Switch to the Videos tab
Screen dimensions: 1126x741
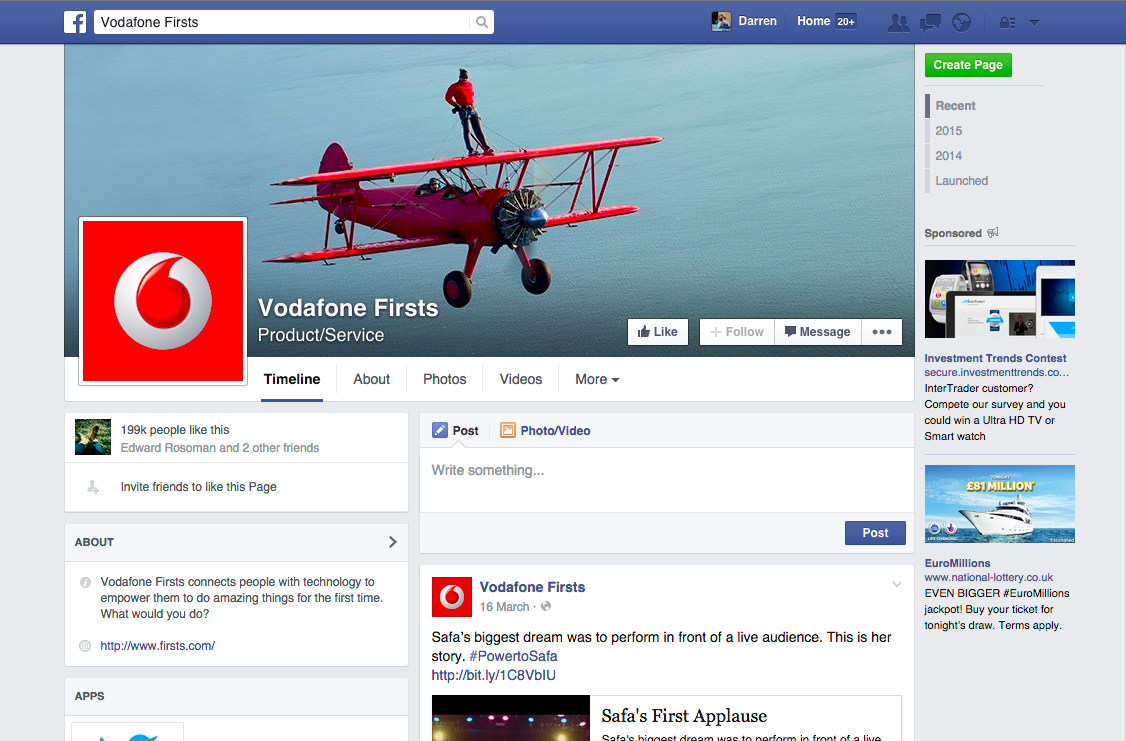pyautogui.click(x=521, y=379)
